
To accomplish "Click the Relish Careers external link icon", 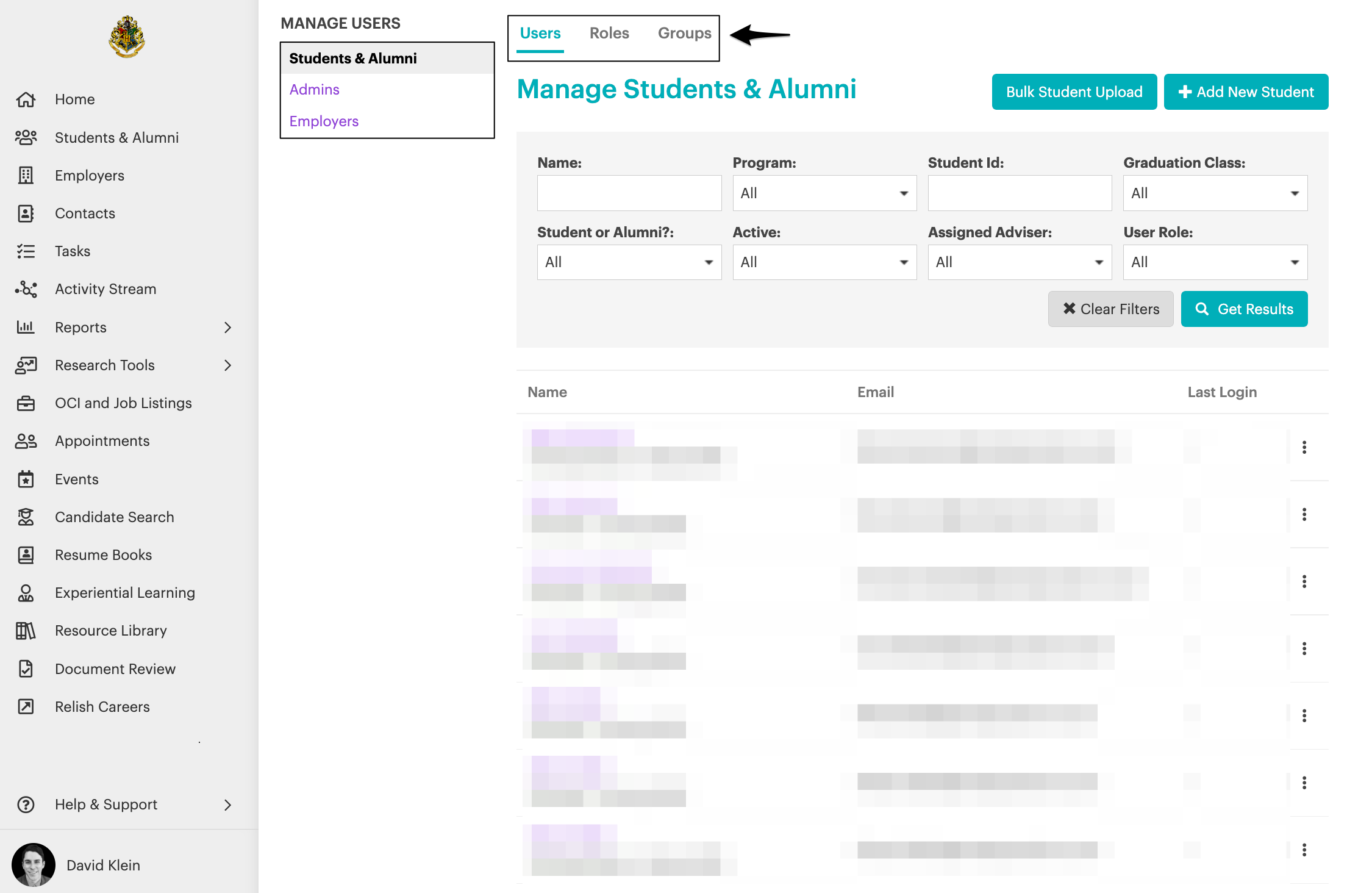I will pyautogui.click(x=26, y=706).
